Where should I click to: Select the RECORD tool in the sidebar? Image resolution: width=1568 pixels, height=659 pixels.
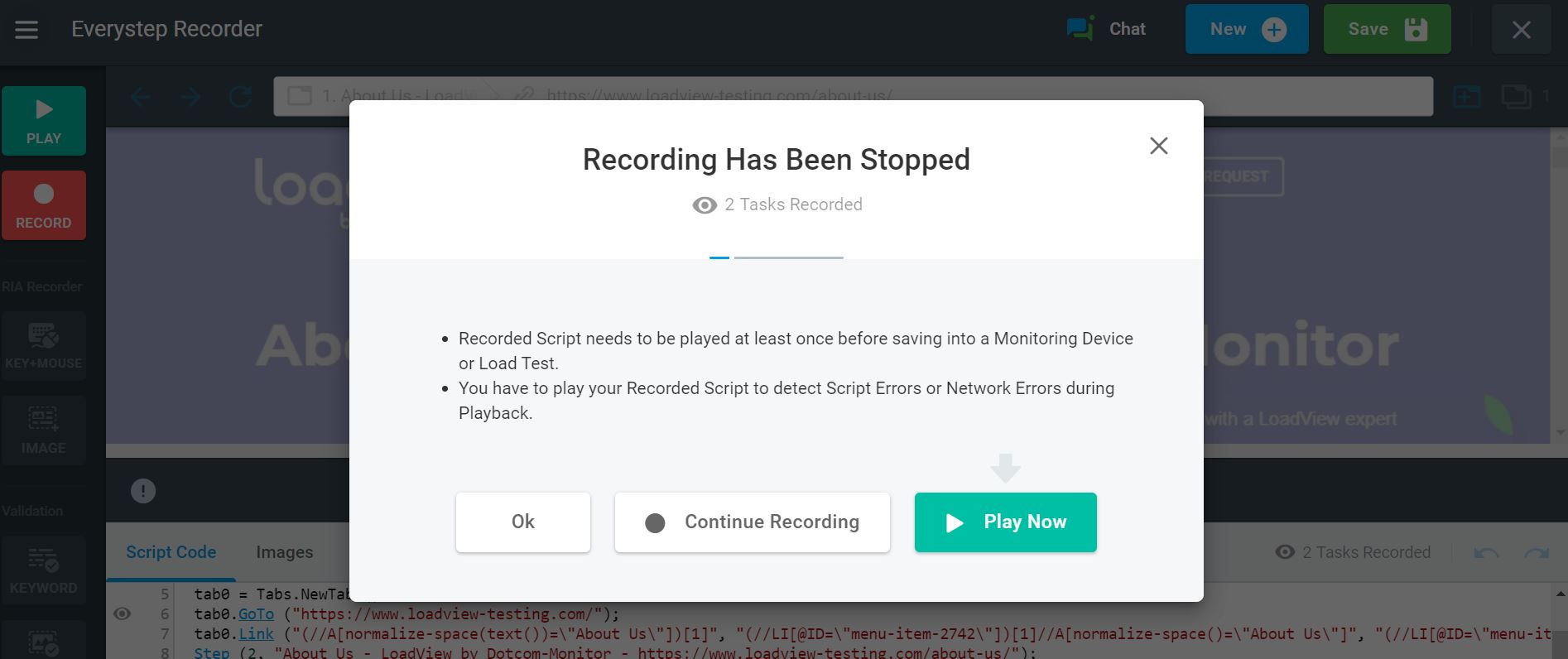coord(44,205)
